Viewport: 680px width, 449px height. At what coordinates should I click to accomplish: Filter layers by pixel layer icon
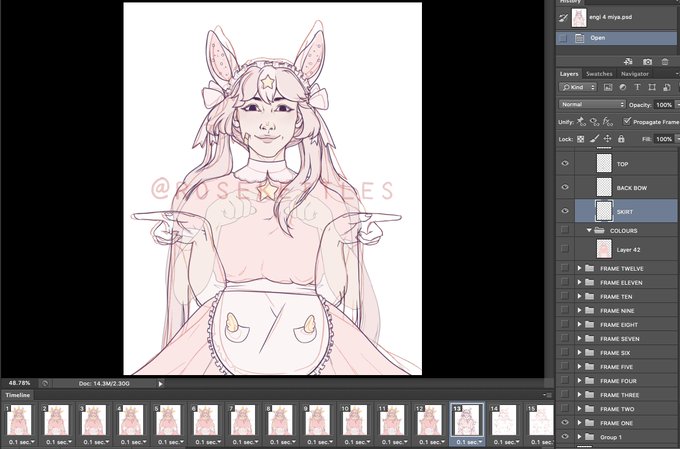click(x=608, y=87)
